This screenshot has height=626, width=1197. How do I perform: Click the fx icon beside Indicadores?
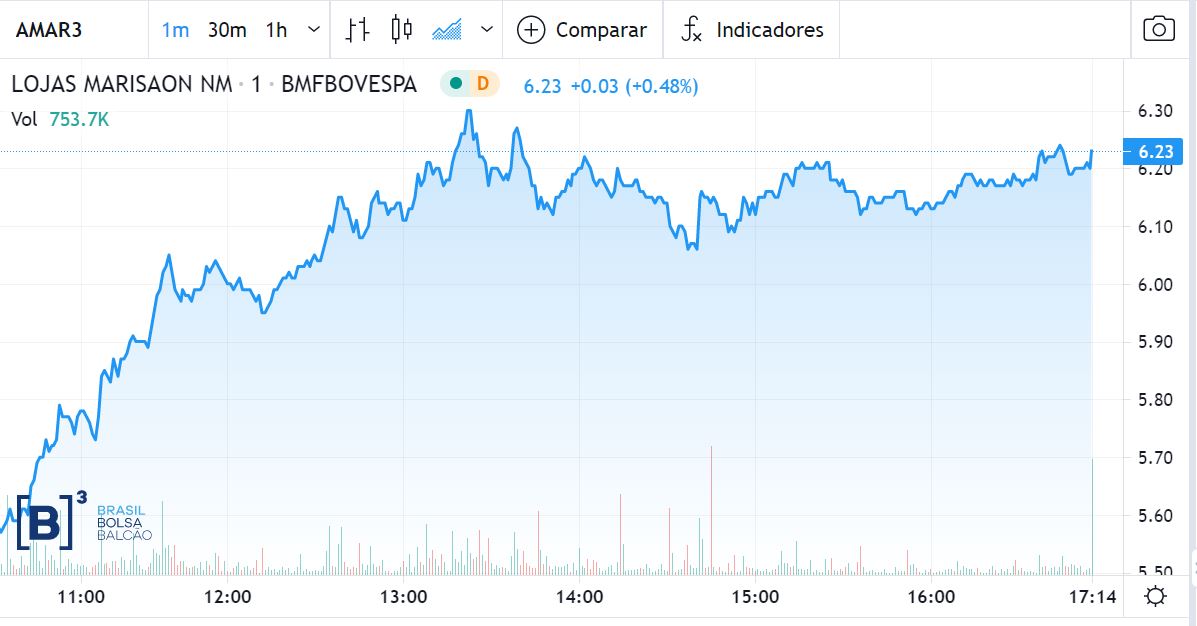[692, 30]
